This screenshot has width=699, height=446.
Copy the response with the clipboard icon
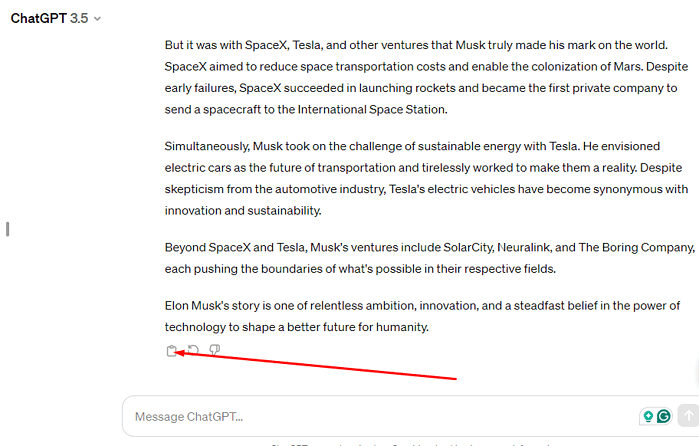coord(172,351)
